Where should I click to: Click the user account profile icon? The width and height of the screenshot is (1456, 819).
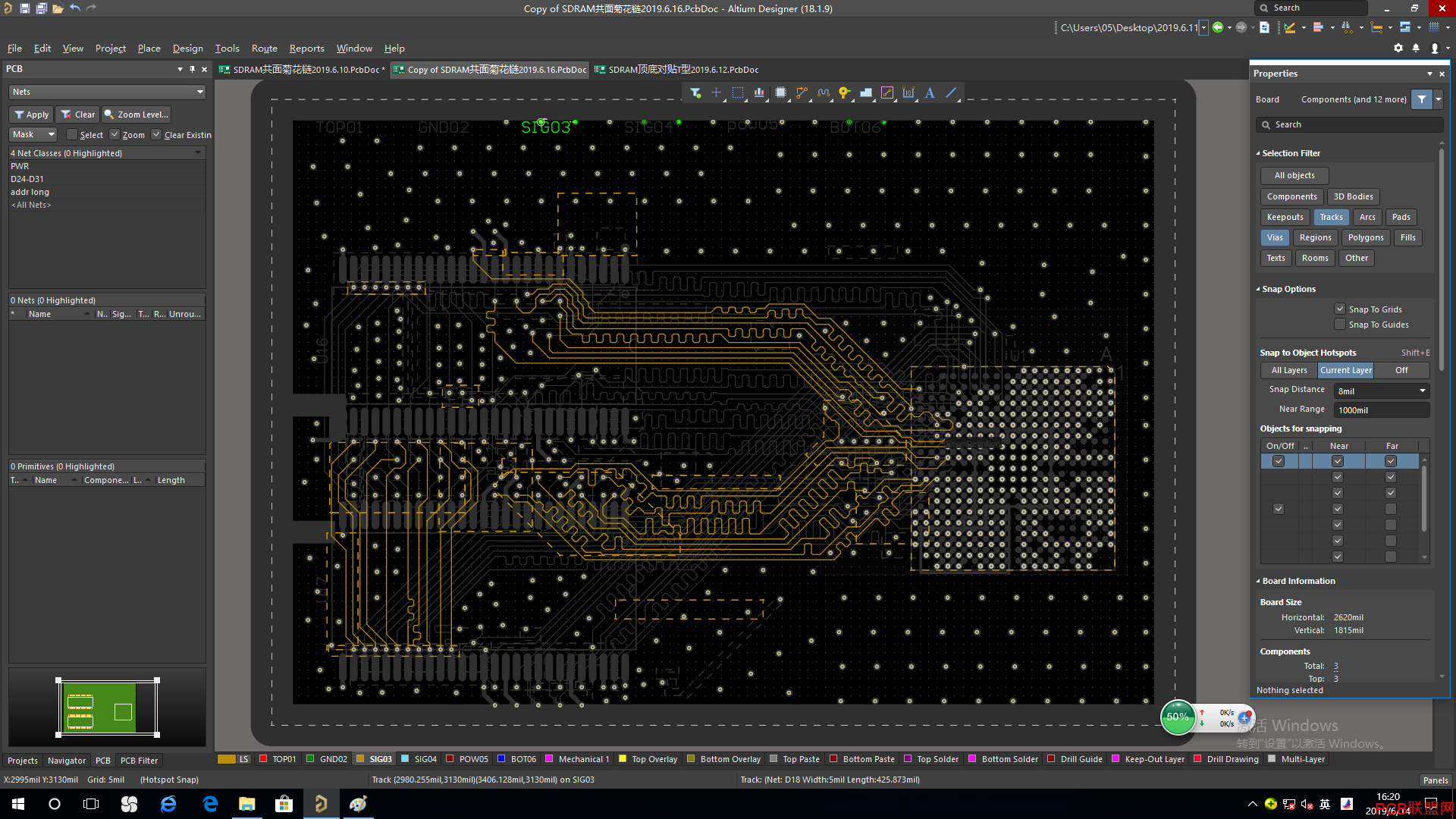tap(1434, 48)
